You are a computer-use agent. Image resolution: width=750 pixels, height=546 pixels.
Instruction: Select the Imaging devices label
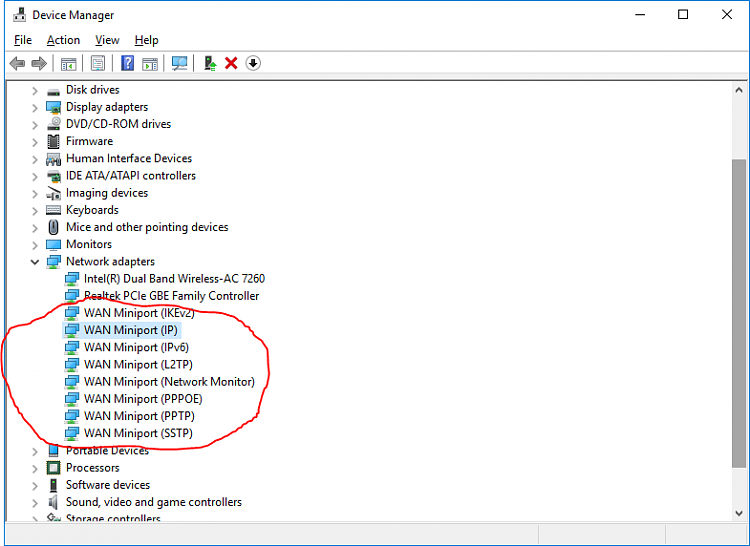click(x=107, y=193)
